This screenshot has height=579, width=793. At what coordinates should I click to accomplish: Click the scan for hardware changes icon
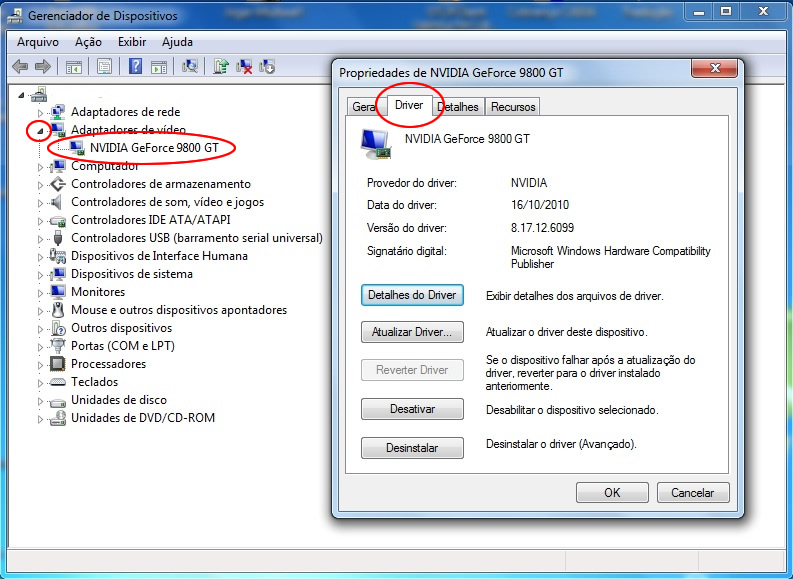(191, 67)
